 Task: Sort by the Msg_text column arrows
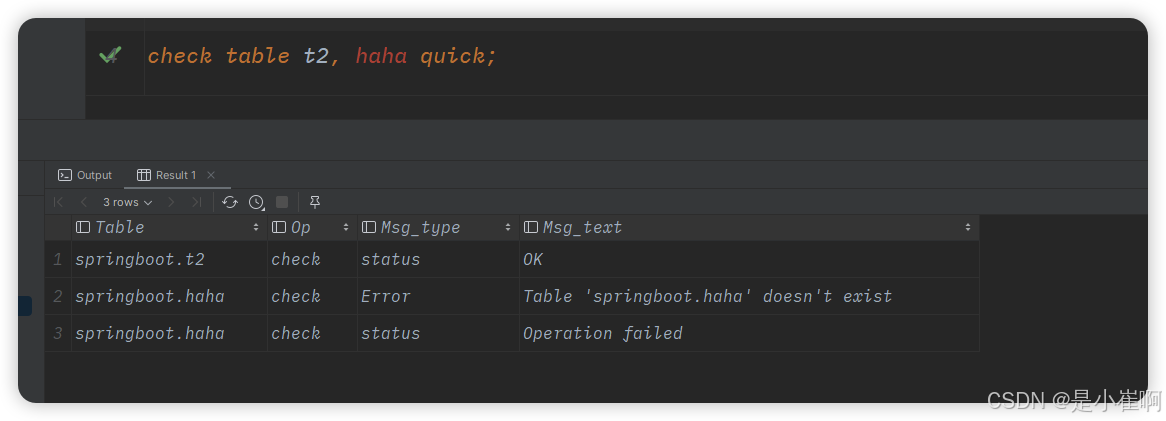(x=968, y=228)
